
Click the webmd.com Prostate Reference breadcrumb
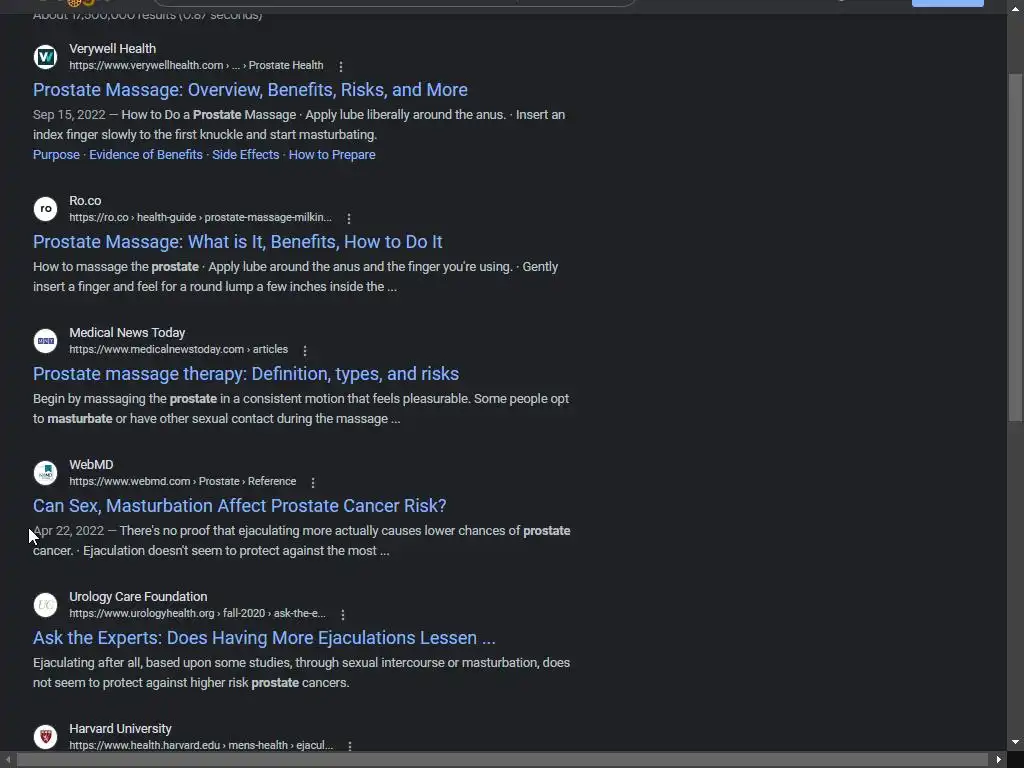click(x=183, y=481)
